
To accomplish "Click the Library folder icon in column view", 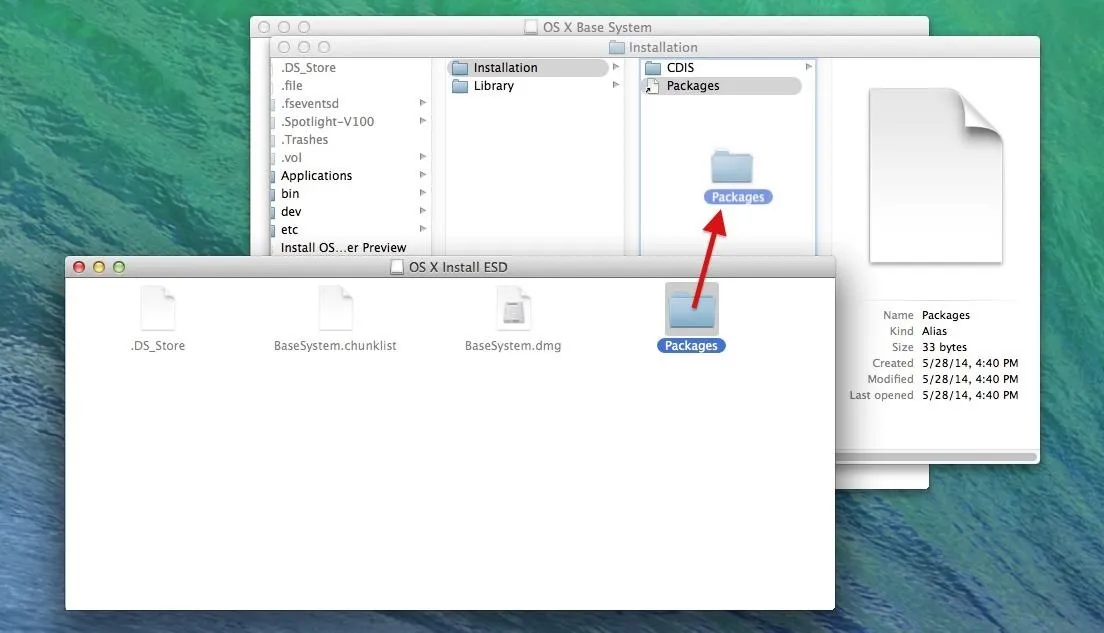I will (460, 86).
